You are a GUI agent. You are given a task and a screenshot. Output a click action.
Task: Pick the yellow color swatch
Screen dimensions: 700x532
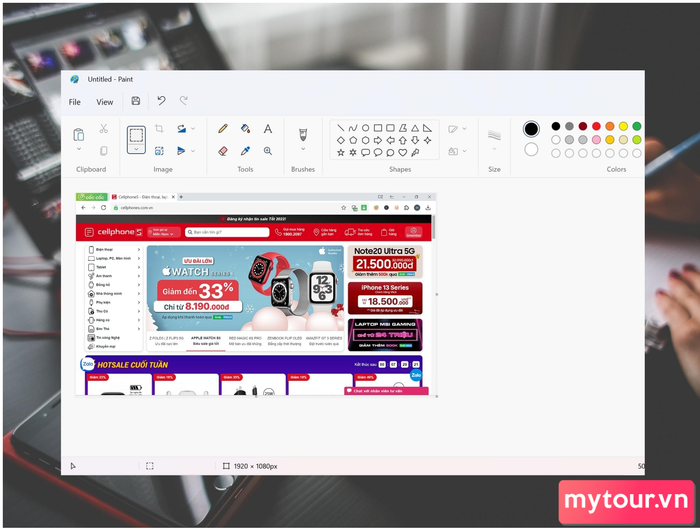coord(623,126)
